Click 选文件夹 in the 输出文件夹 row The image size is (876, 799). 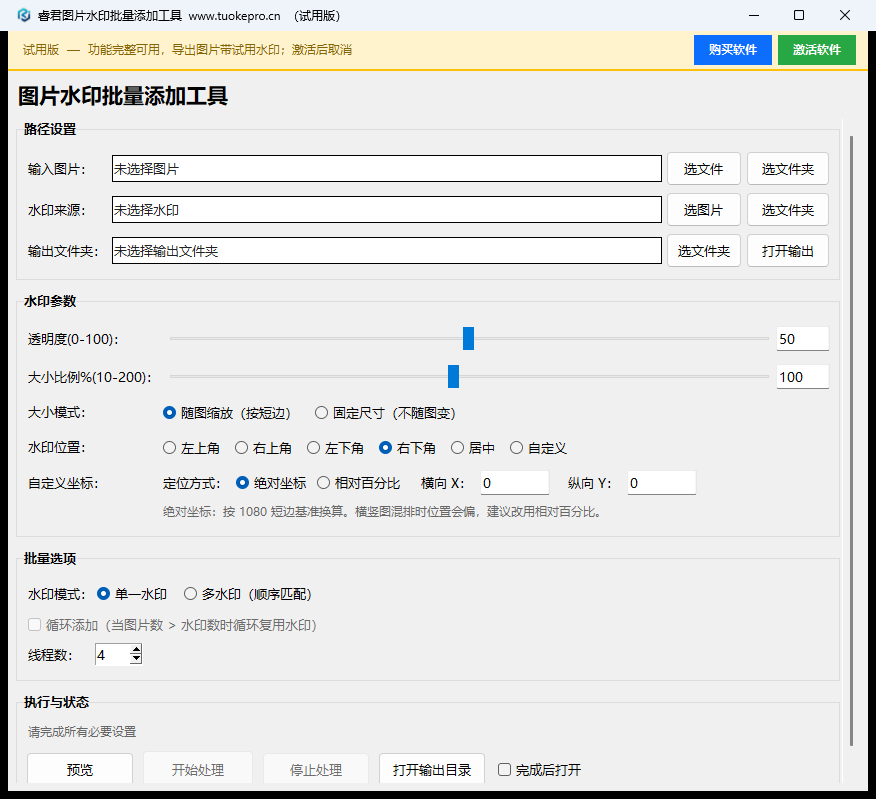click(x=703, y=251)
